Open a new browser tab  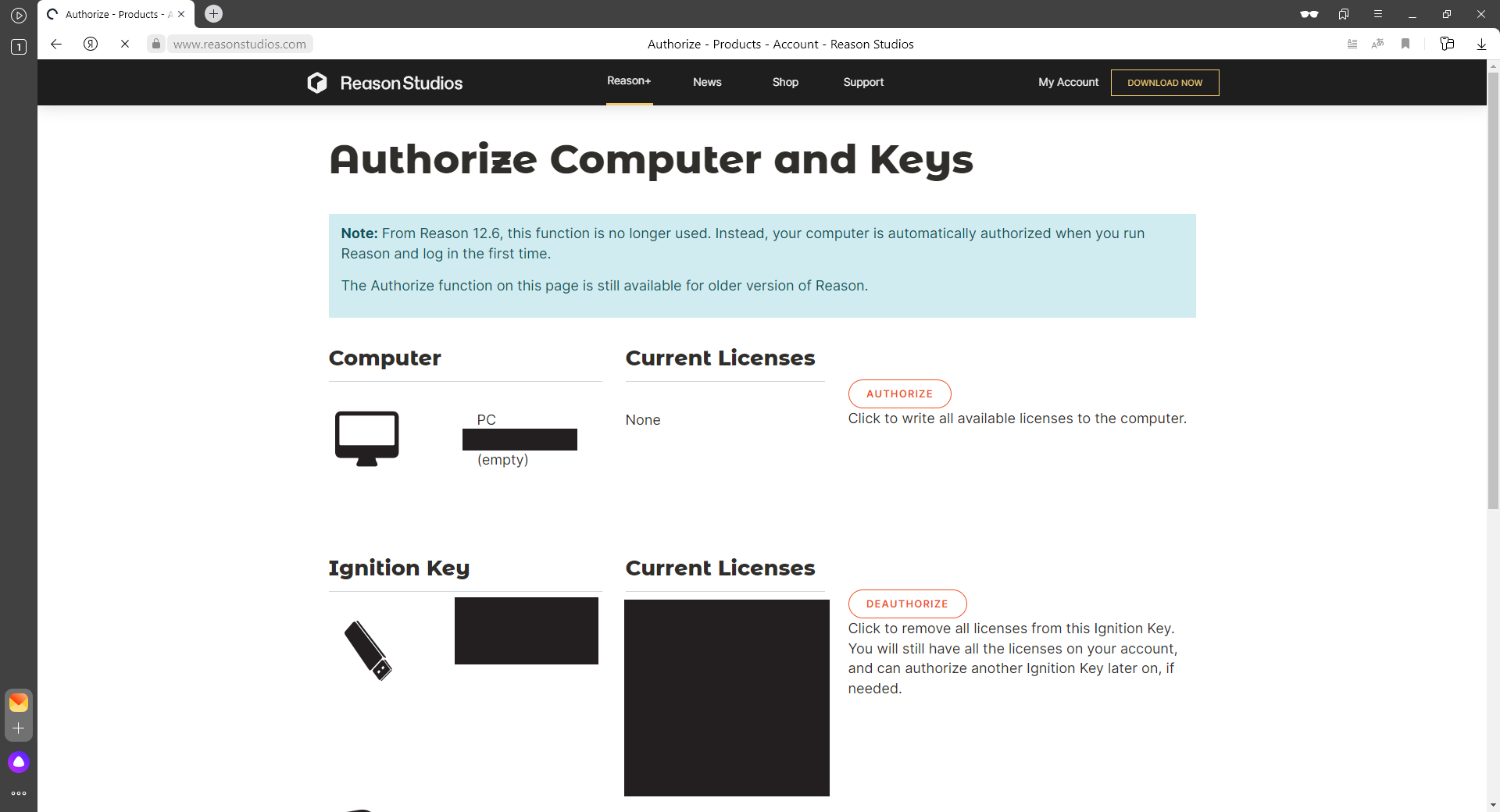click(213, 13)
